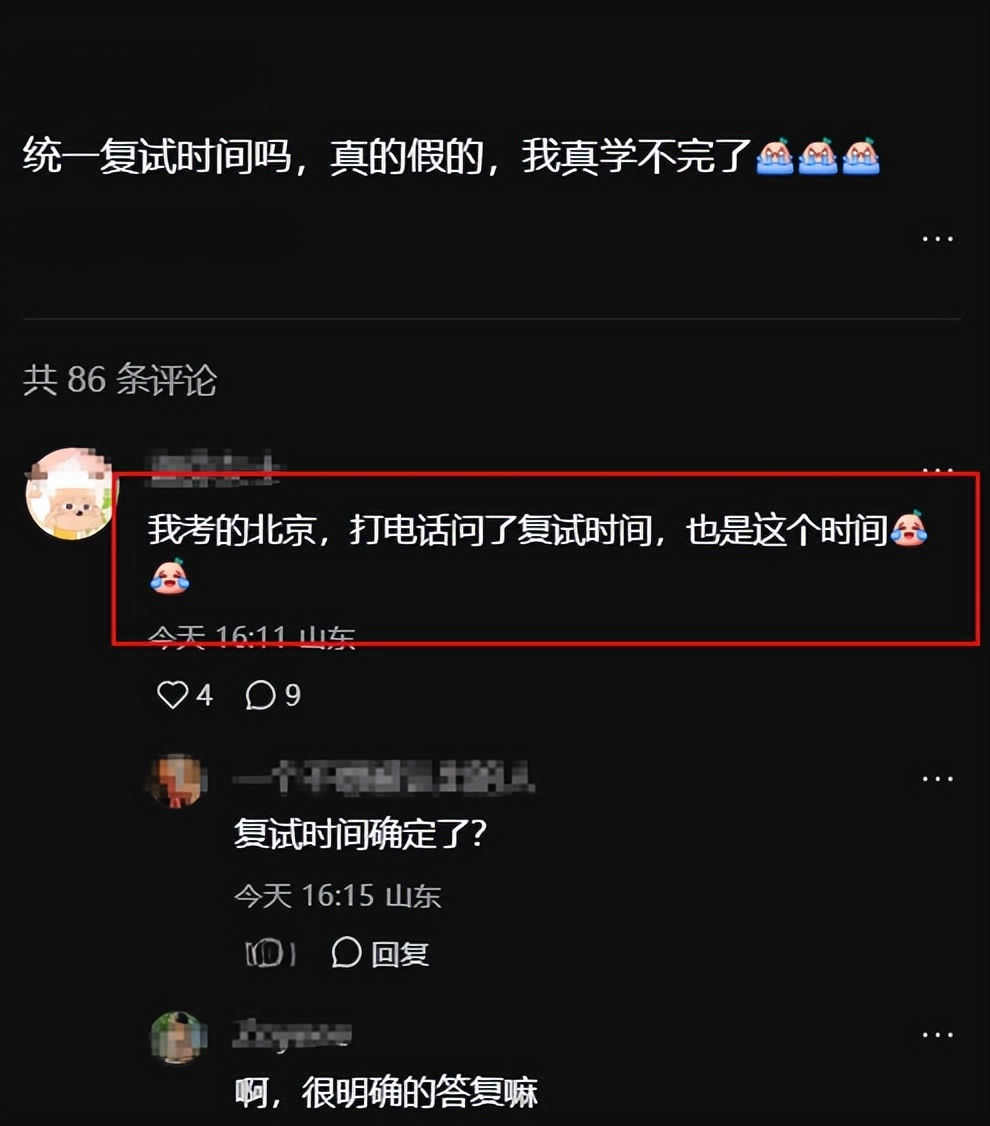This screenshot has width=990, height=1126.
Task: Open three-dot menu for first comment
Action: 937,470
